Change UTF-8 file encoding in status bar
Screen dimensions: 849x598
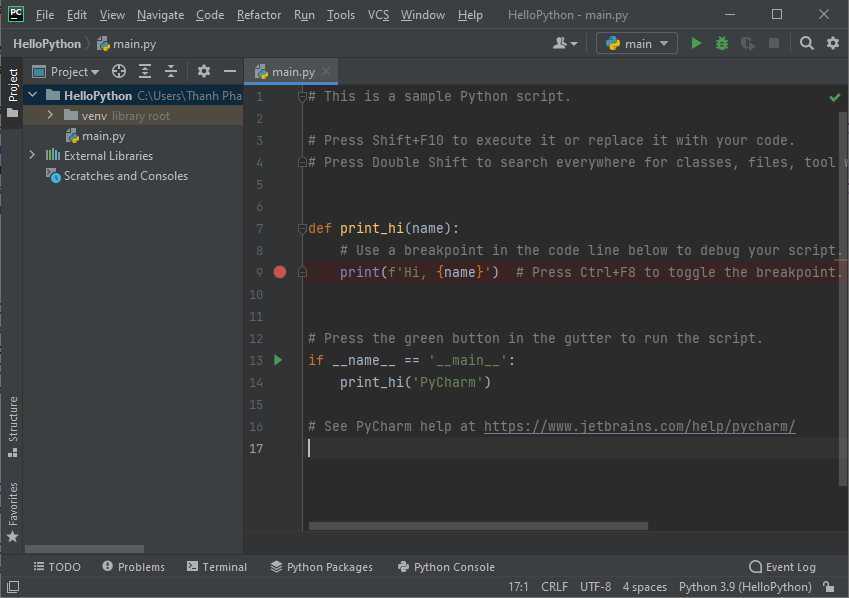point(596,587)
